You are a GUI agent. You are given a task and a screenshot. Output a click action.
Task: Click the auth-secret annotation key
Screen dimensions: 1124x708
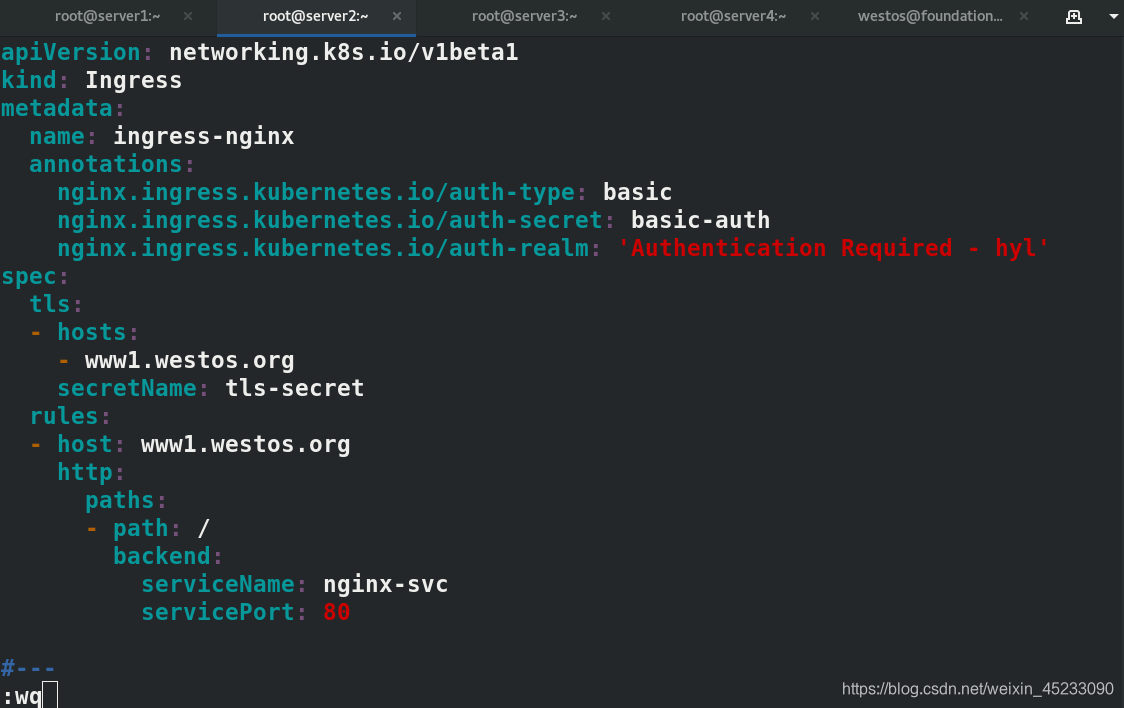[x=330, y=220]
